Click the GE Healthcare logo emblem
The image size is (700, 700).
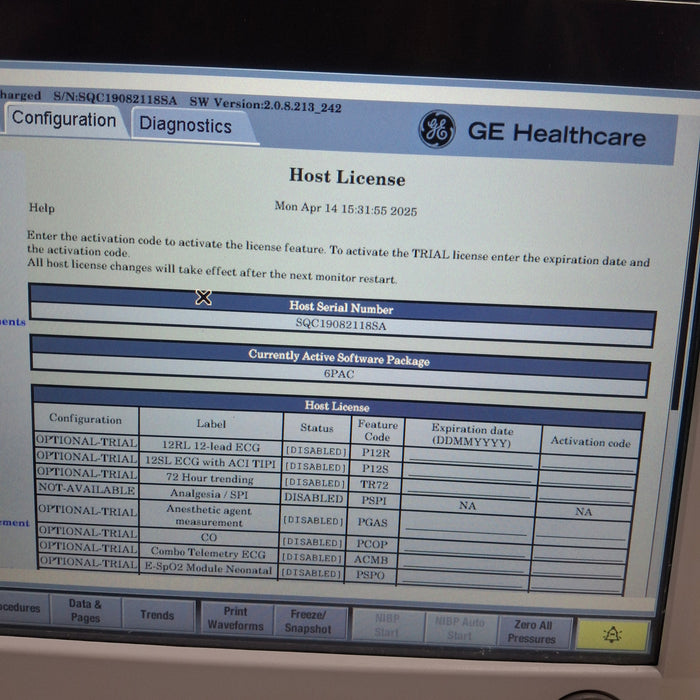(437, 129)
